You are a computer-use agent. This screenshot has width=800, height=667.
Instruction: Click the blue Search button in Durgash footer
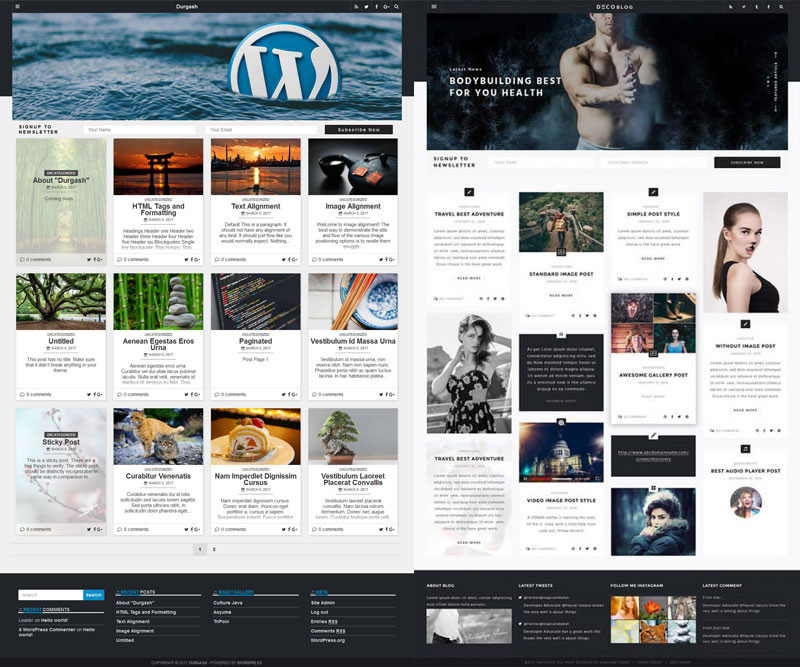(93, 595)
